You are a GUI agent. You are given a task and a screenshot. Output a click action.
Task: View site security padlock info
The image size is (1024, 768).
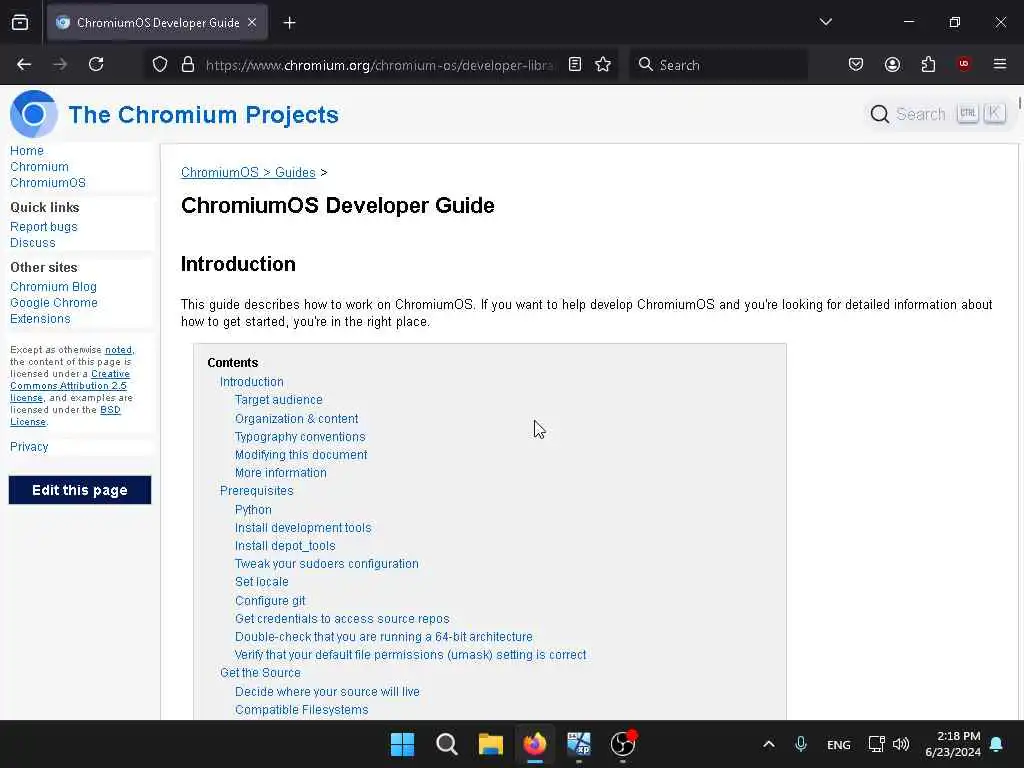pyautogui.click(x=188, y=64)
